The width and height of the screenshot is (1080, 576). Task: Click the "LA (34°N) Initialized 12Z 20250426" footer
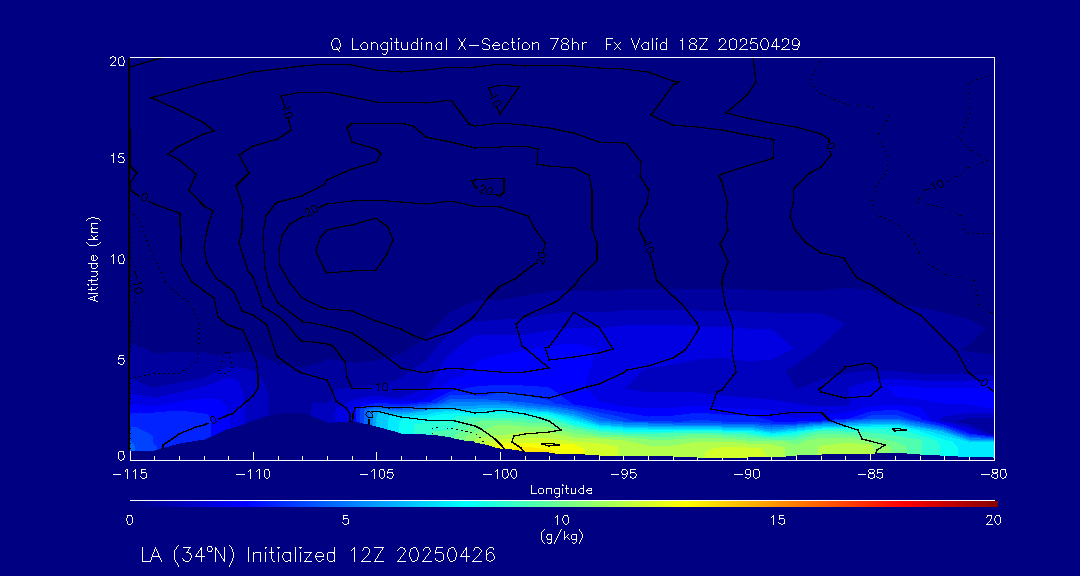coord(318,555)
